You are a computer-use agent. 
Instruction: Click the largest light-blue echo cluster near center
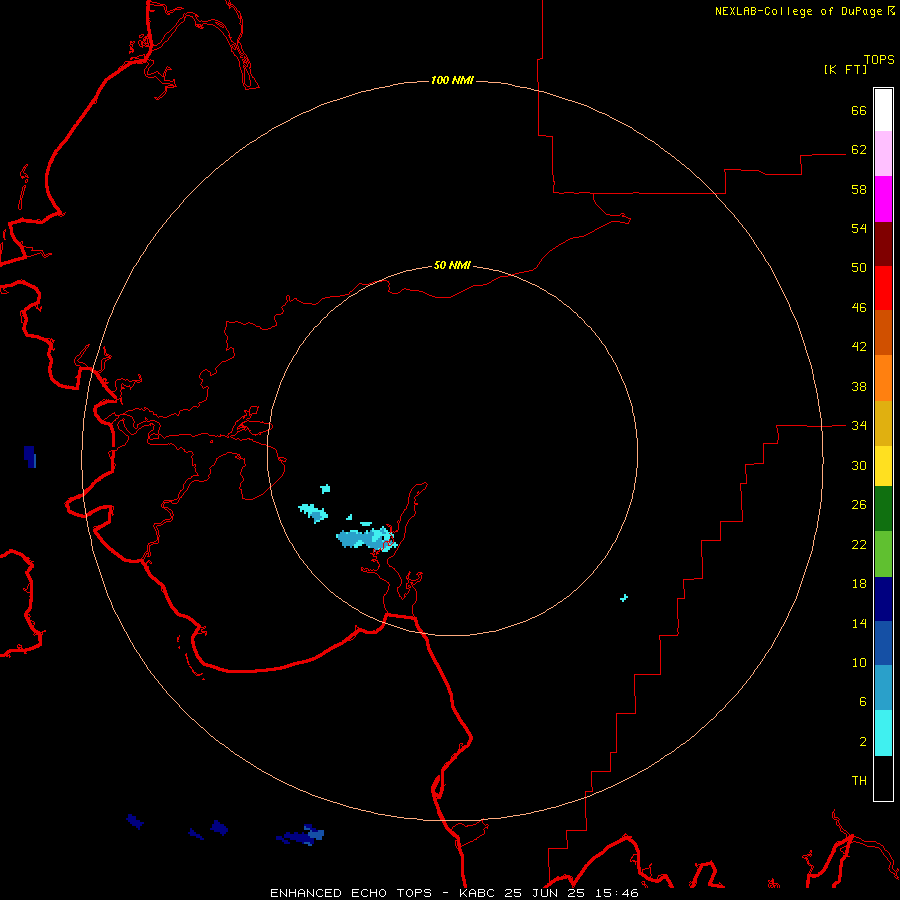click(x=365, y=538)
